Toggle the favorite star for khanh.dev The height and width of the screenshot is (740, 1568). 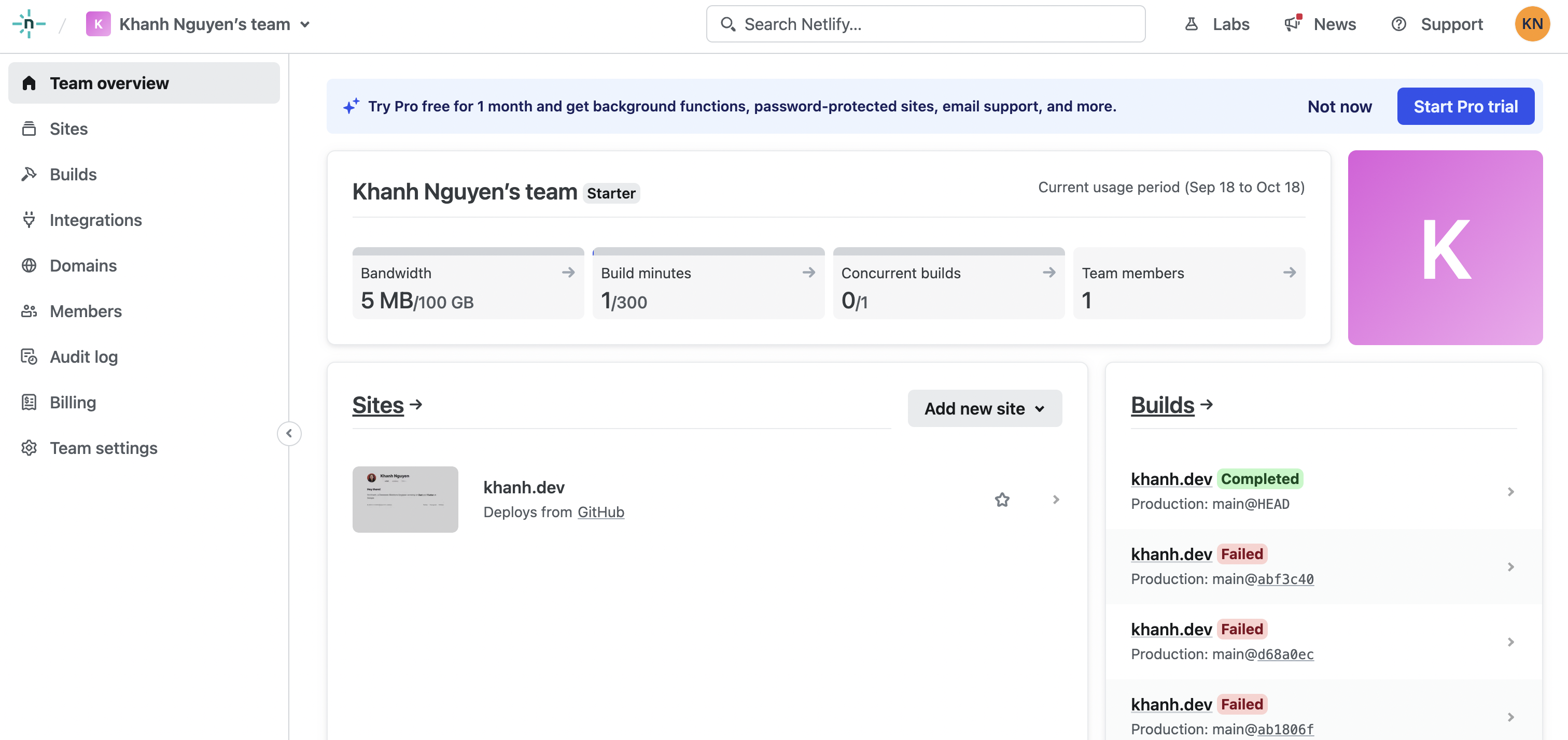click(1002, 500)
